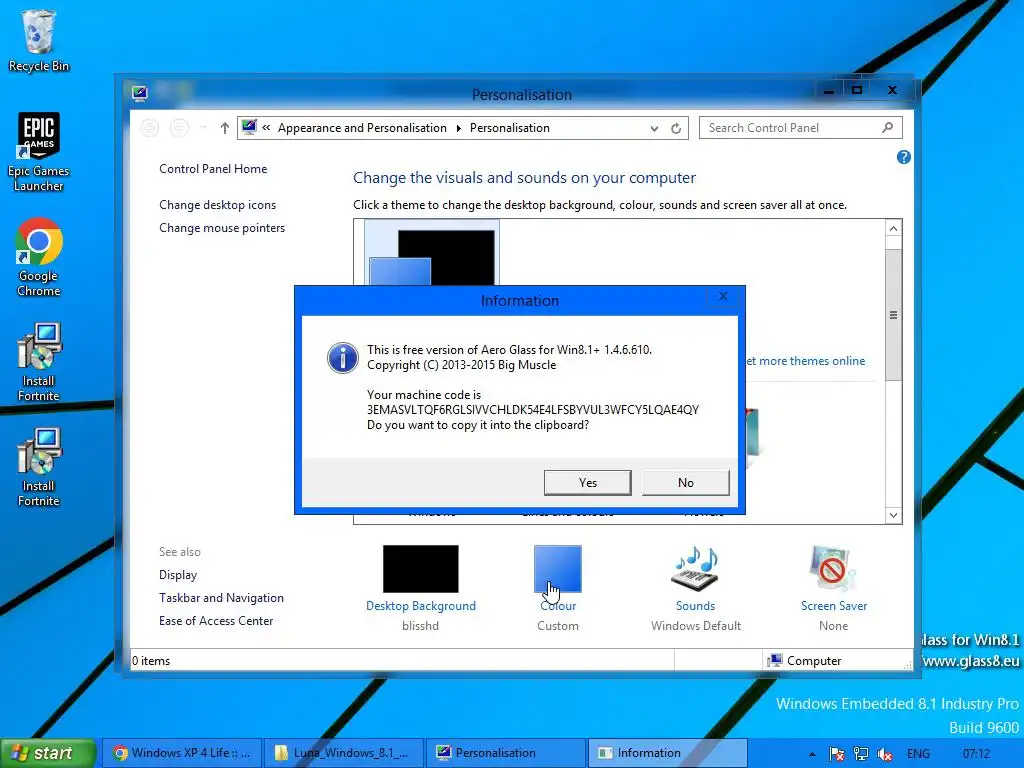Expand address bar history dropdown

[654, 129]
